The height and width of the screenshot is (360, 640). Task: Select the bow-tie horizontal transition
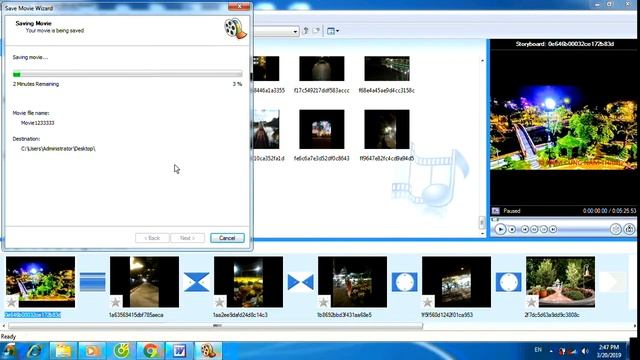coord(300,282)
